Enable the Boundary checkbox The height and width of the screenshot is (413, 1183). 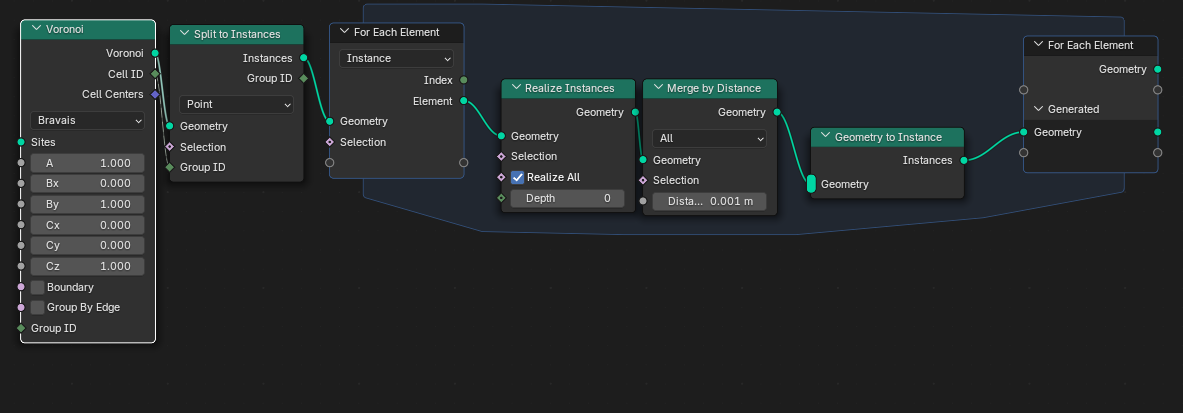pyautogui.click(x=38, y=288)
